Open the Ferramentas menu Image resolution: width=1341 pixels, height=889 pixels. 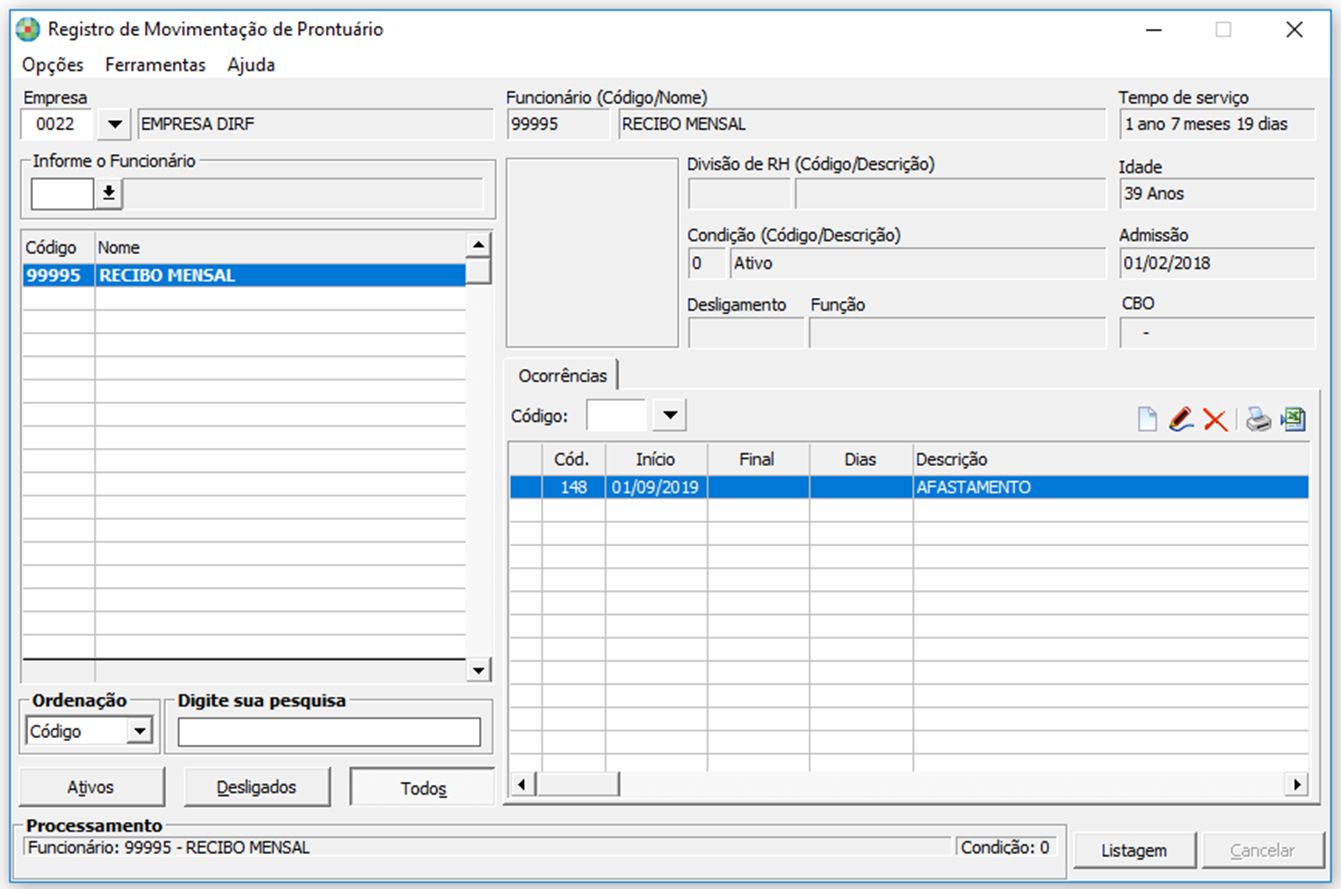point(155,65)
